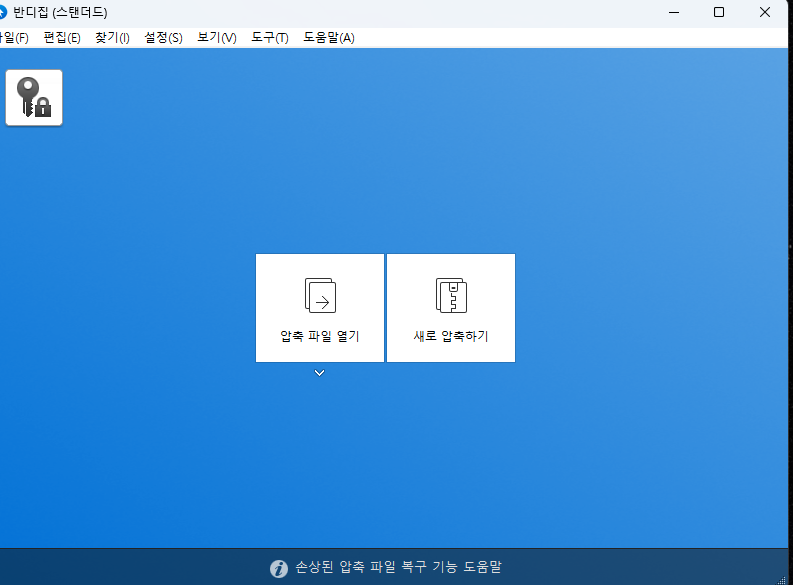Viewport: 793px width, 585px height.
Task: Open the 파일(F) menu
Action: [x=14, y=38]
